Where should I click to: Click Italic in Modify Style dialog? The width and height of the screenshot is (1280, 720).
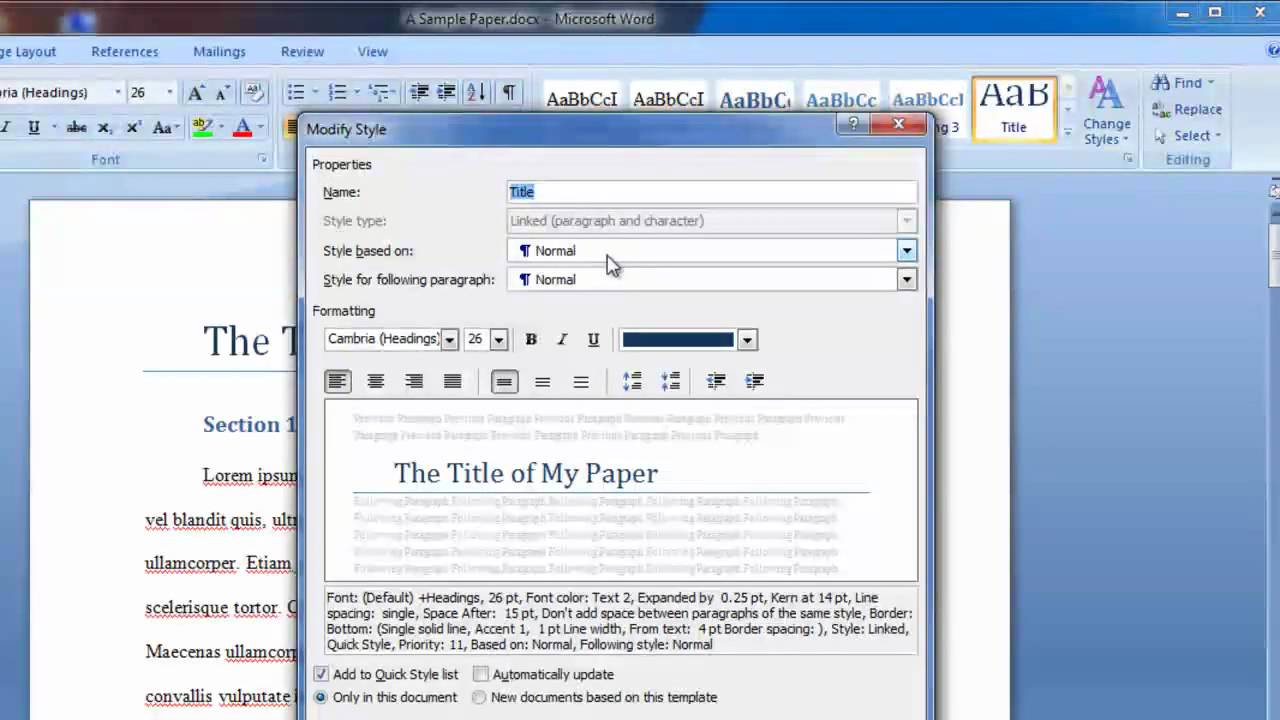click(x=562, y=340)
